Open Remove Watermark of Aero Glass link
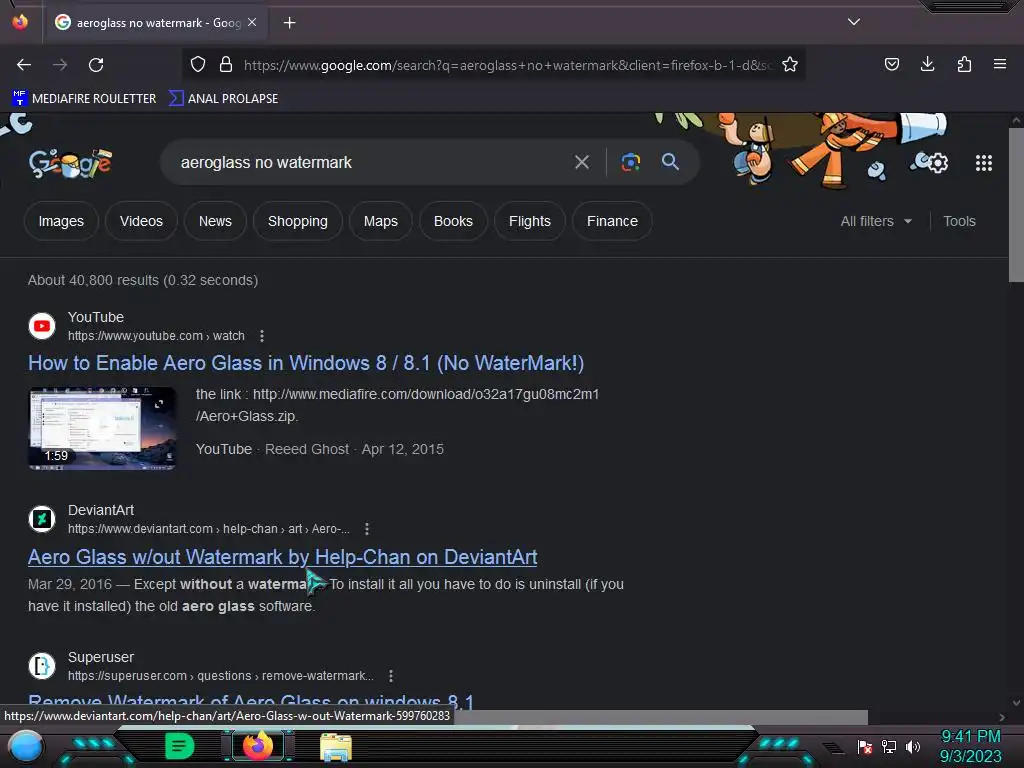1024x768 pixels. tap(251, 701)
